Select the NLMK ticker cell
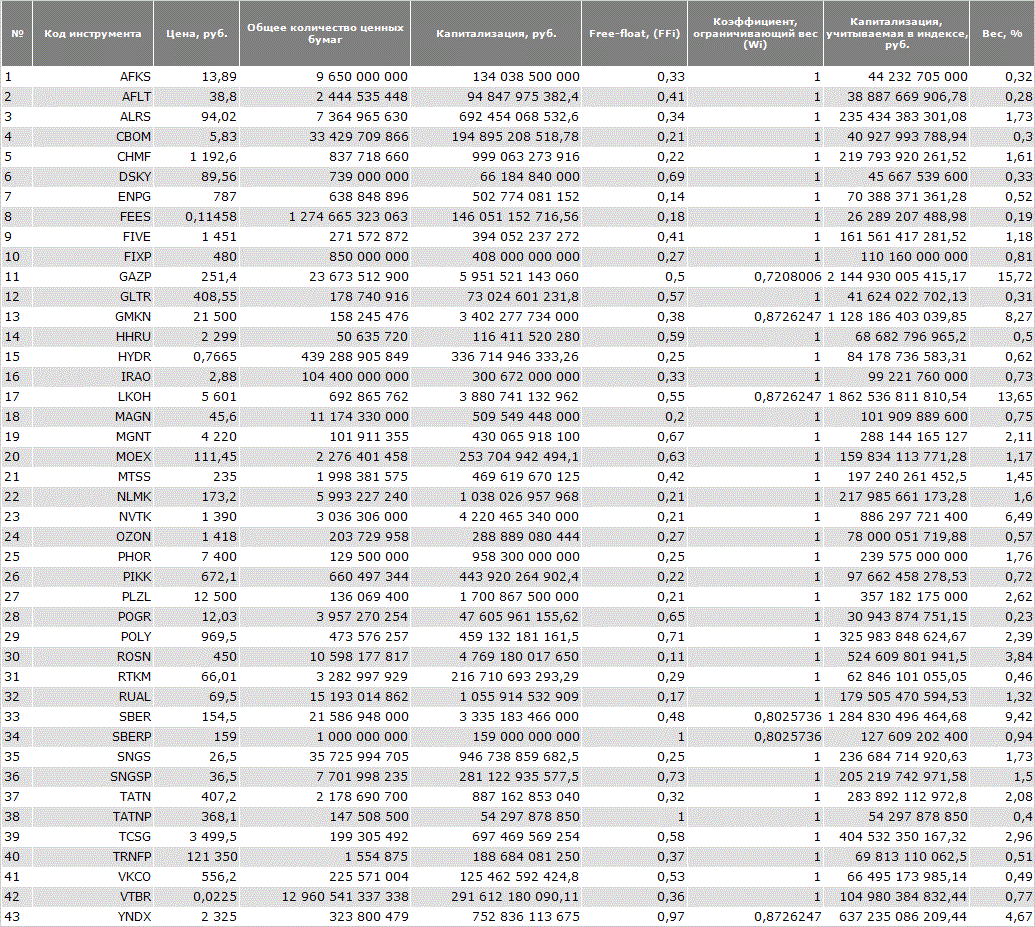This screenshot has height=927, width=1035. pyautogui.click(x=92, y=497)
